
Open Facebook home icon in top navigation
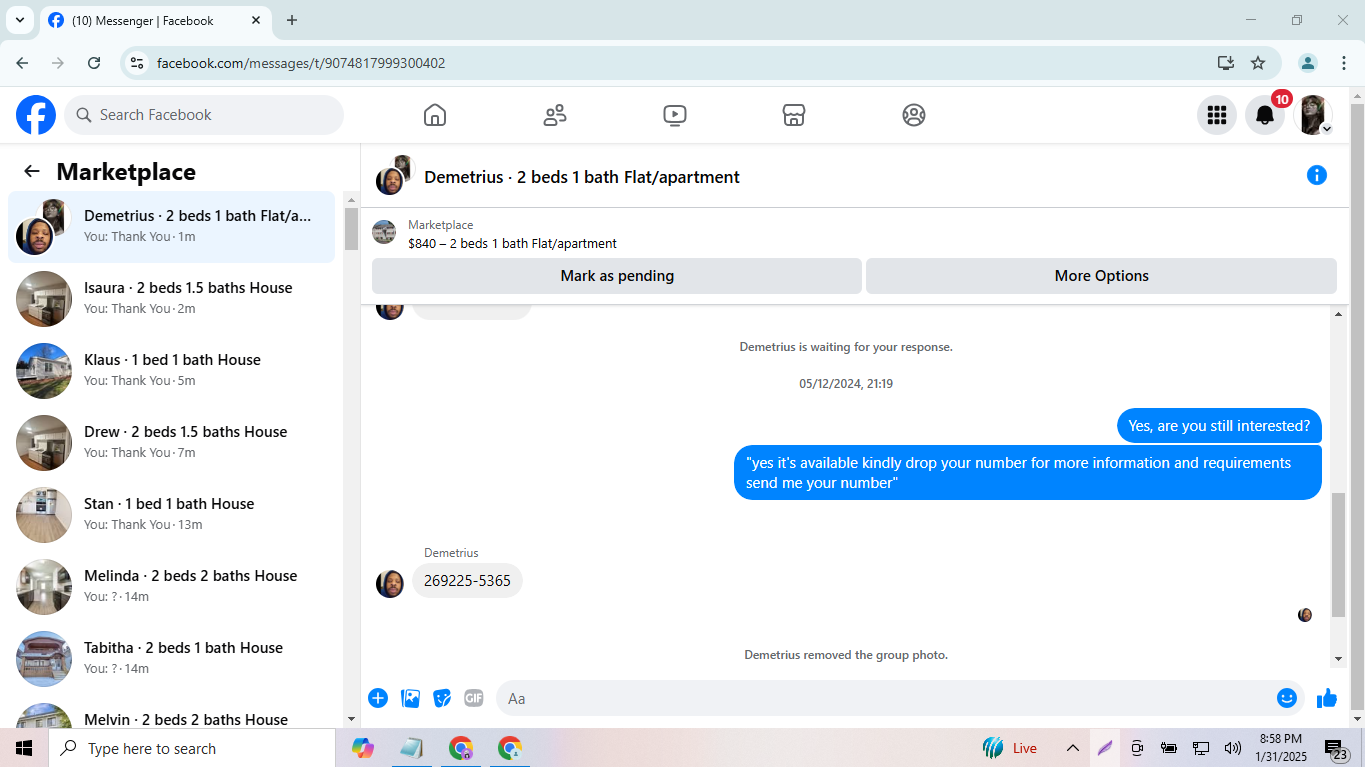(435, 115)
